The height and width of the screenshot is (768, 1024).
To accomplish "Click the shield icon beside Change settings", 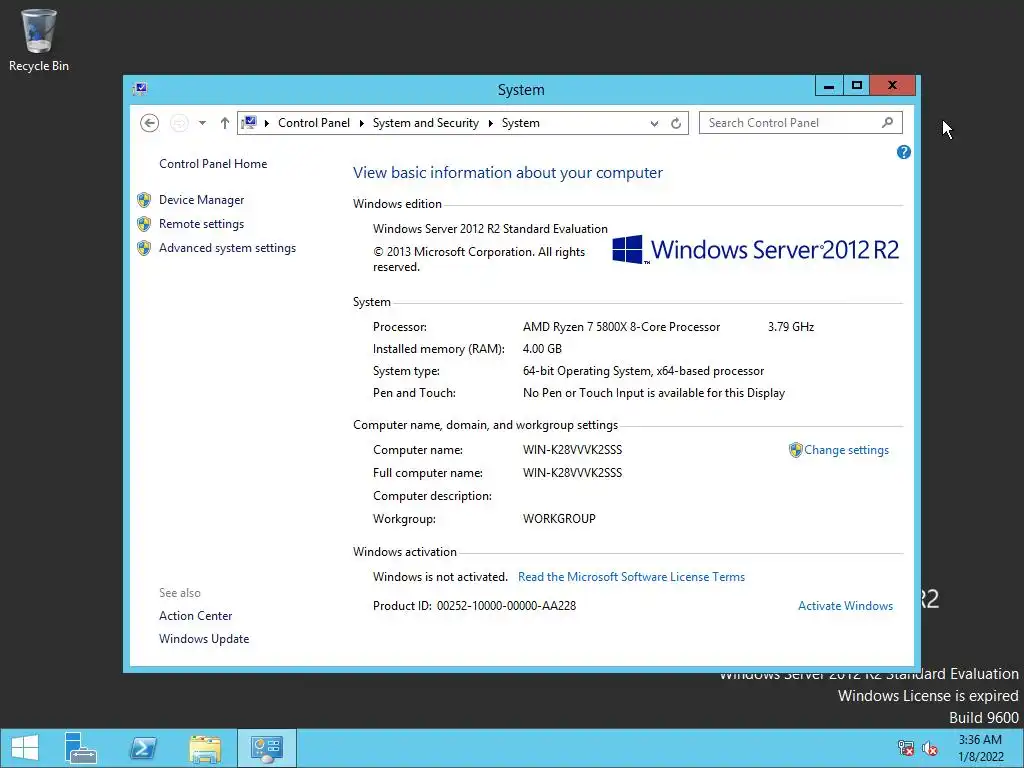I will 795,450.
